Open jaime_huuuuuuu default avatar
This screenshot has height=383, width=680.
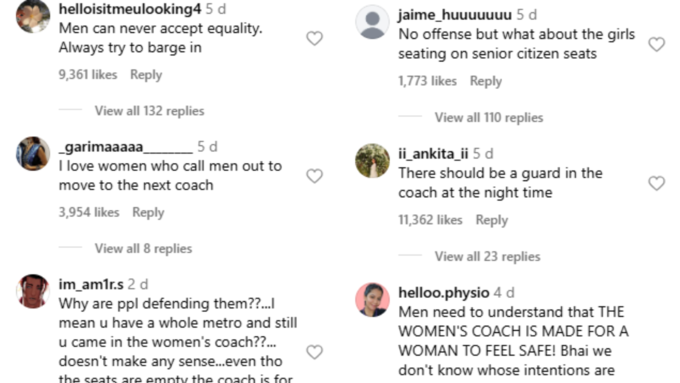coord(373,23)
